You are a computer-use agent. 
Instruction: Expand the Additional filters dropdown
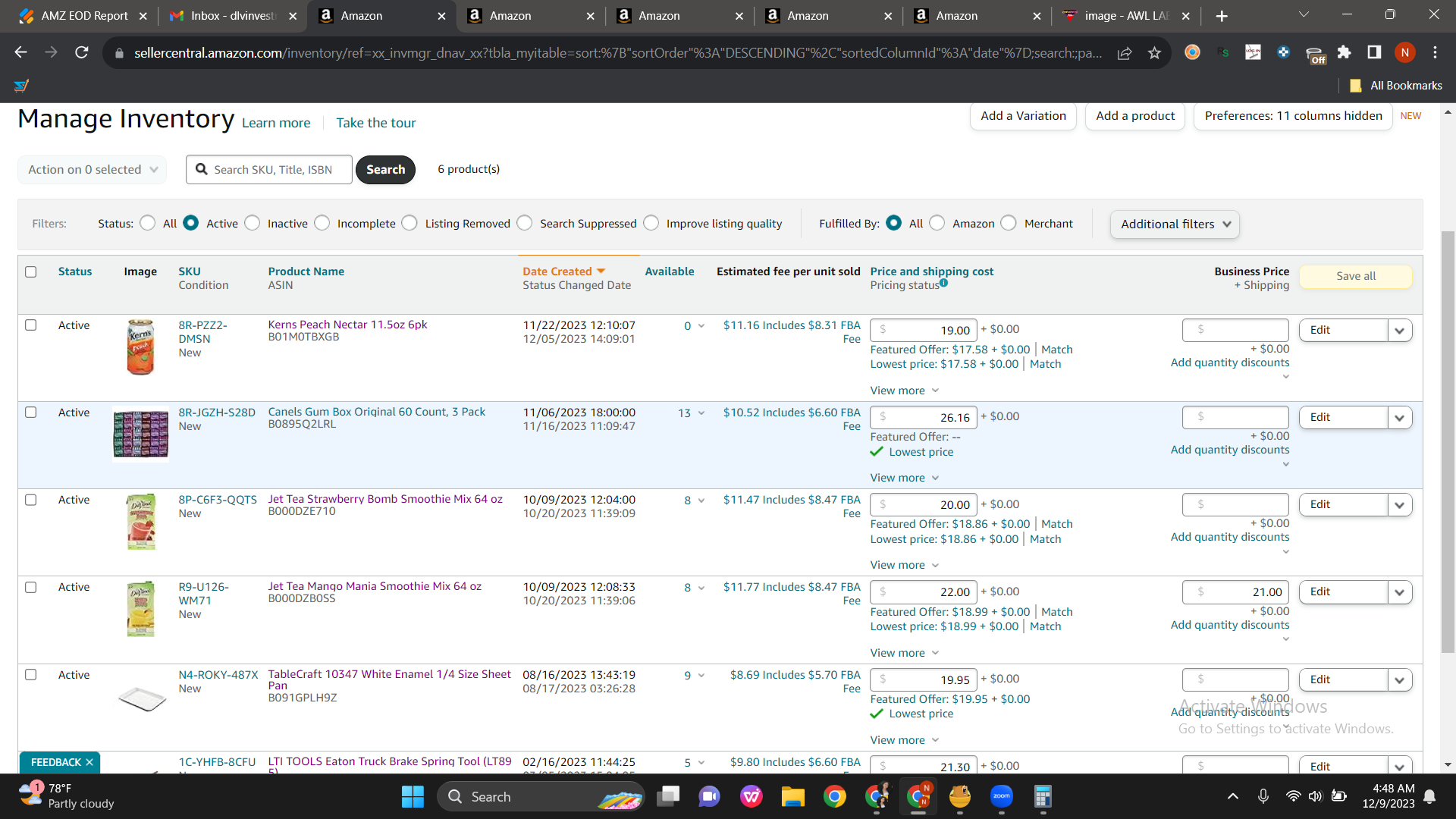pyautogui.click(x=1175, y=224)
